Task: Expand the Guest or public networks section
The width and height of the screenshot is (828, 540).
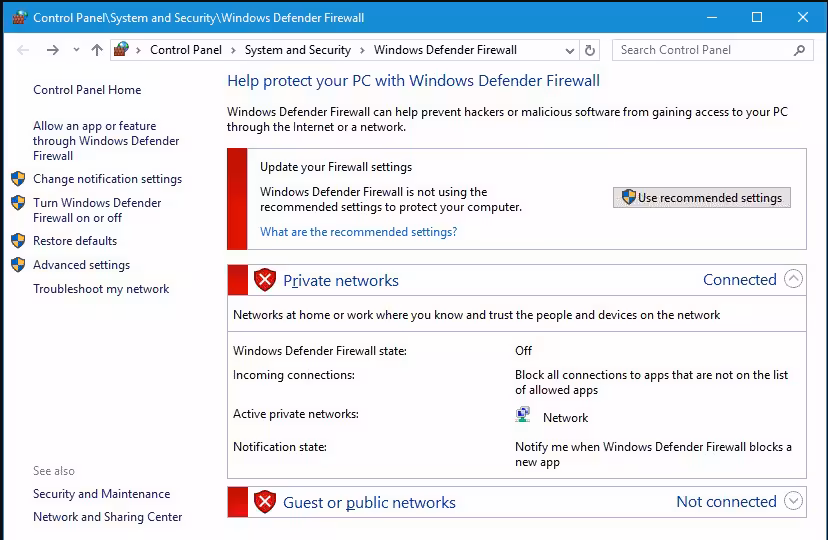Action: [794, 502]
